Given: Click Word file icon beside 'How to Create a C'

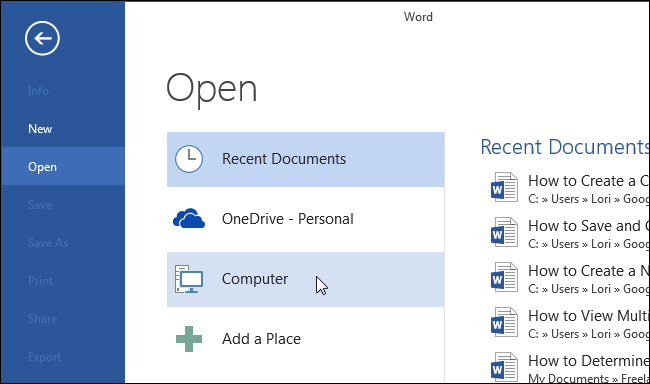Looking at the screenshot, I should coord(504,187).
